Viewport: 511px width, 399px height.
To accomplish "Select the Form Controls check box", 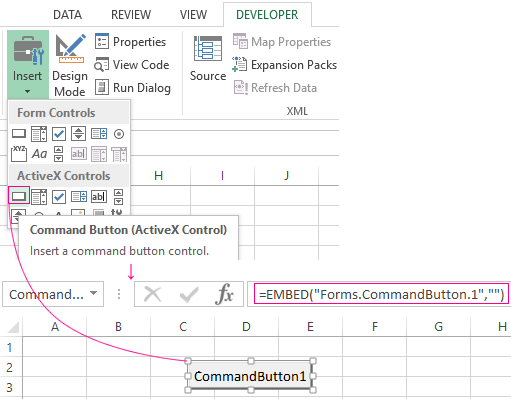I will point(59,134).
